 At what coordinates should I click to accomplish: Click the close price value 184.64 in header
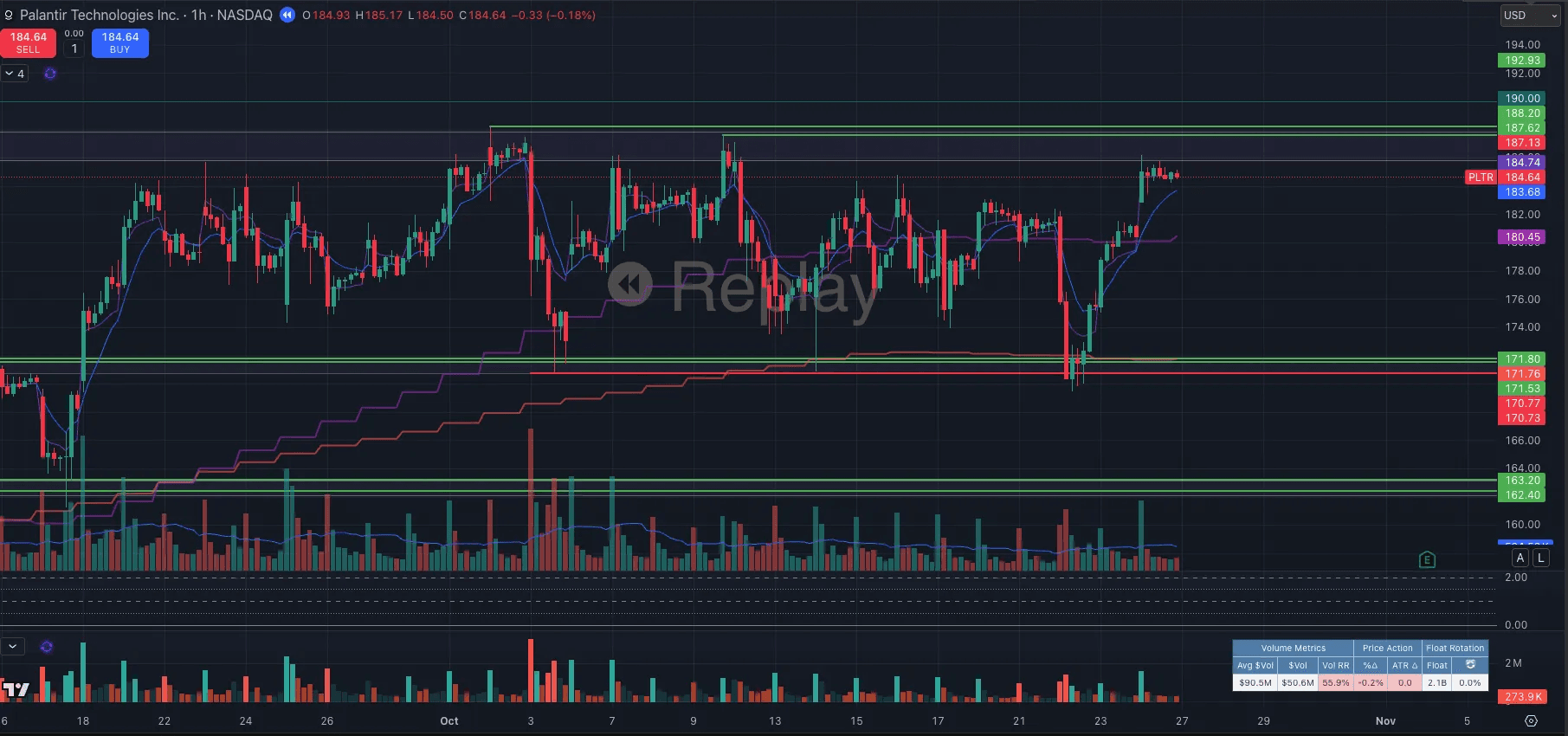click(487, 16)
